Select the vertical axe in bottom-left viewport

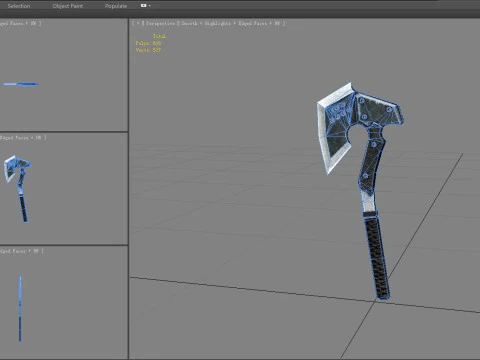pyautogui.click(x=20, y=308)
